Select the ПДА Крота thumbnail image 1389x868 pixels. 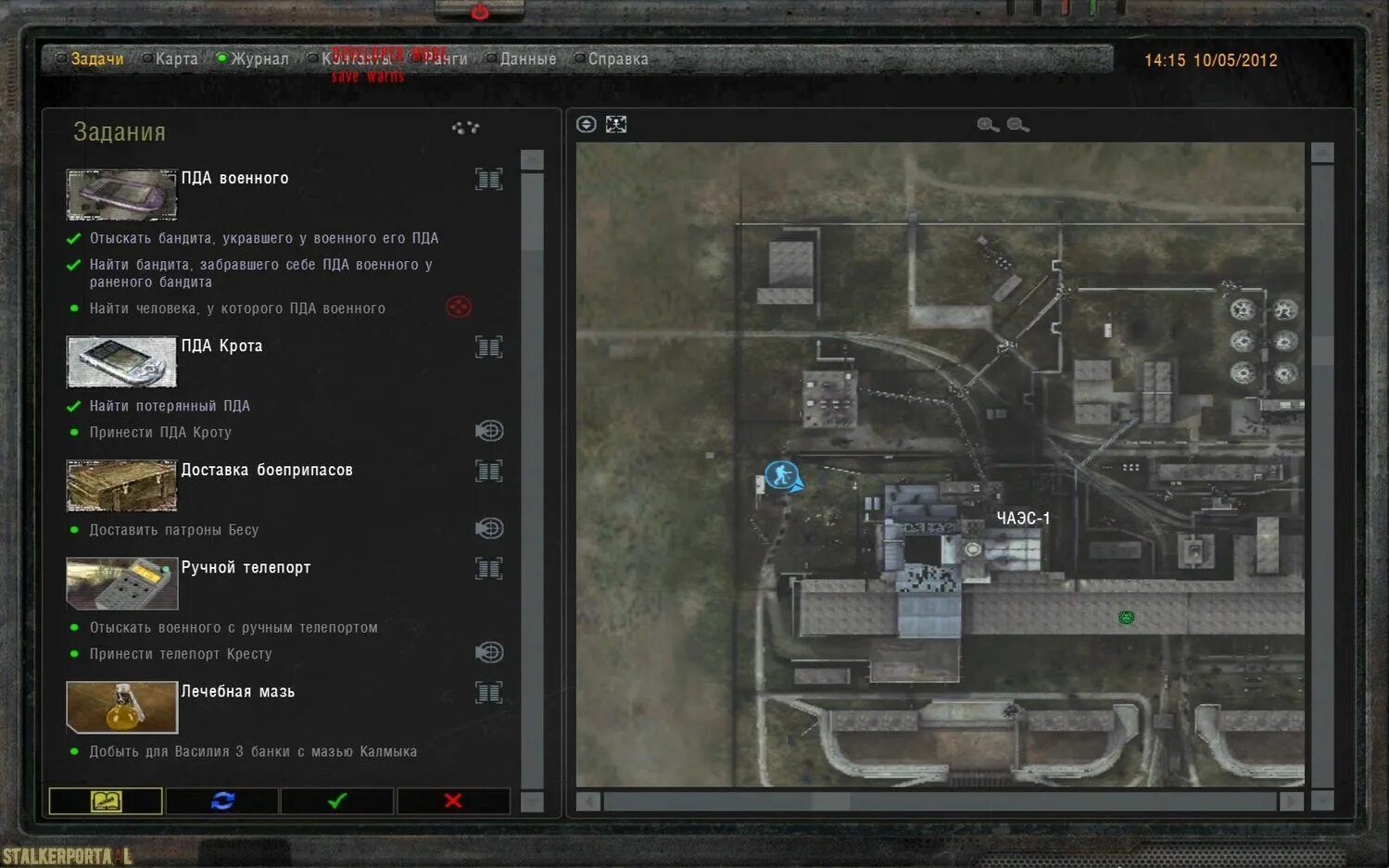(x=121, y=361)
